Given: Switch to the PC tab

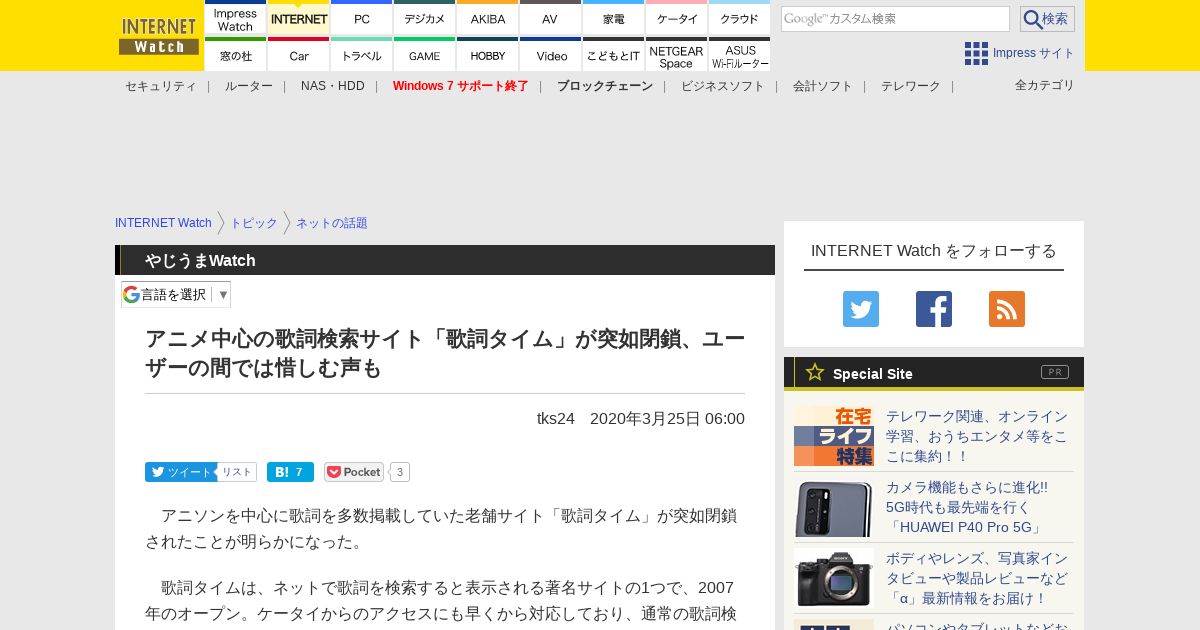Looking at the screenshot, I should click(361, 18).
